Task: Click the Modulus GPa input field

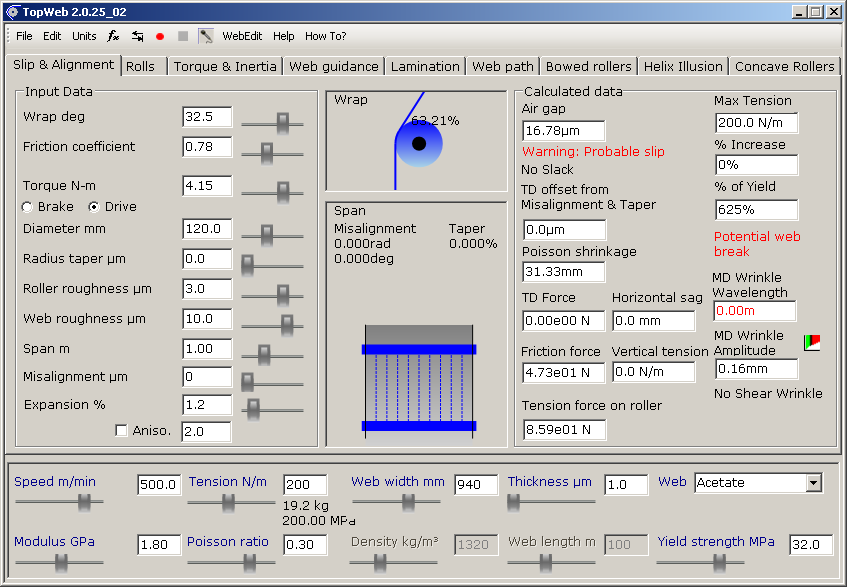Action: point(159,544)
